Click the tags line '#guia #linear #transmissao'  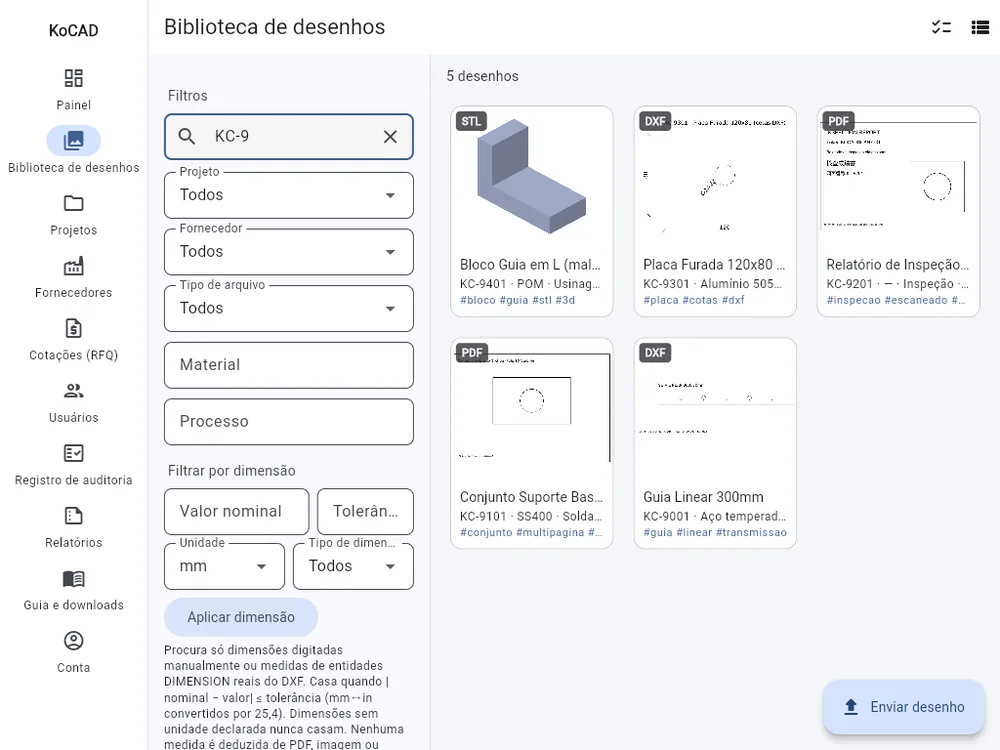pos(715,533)
